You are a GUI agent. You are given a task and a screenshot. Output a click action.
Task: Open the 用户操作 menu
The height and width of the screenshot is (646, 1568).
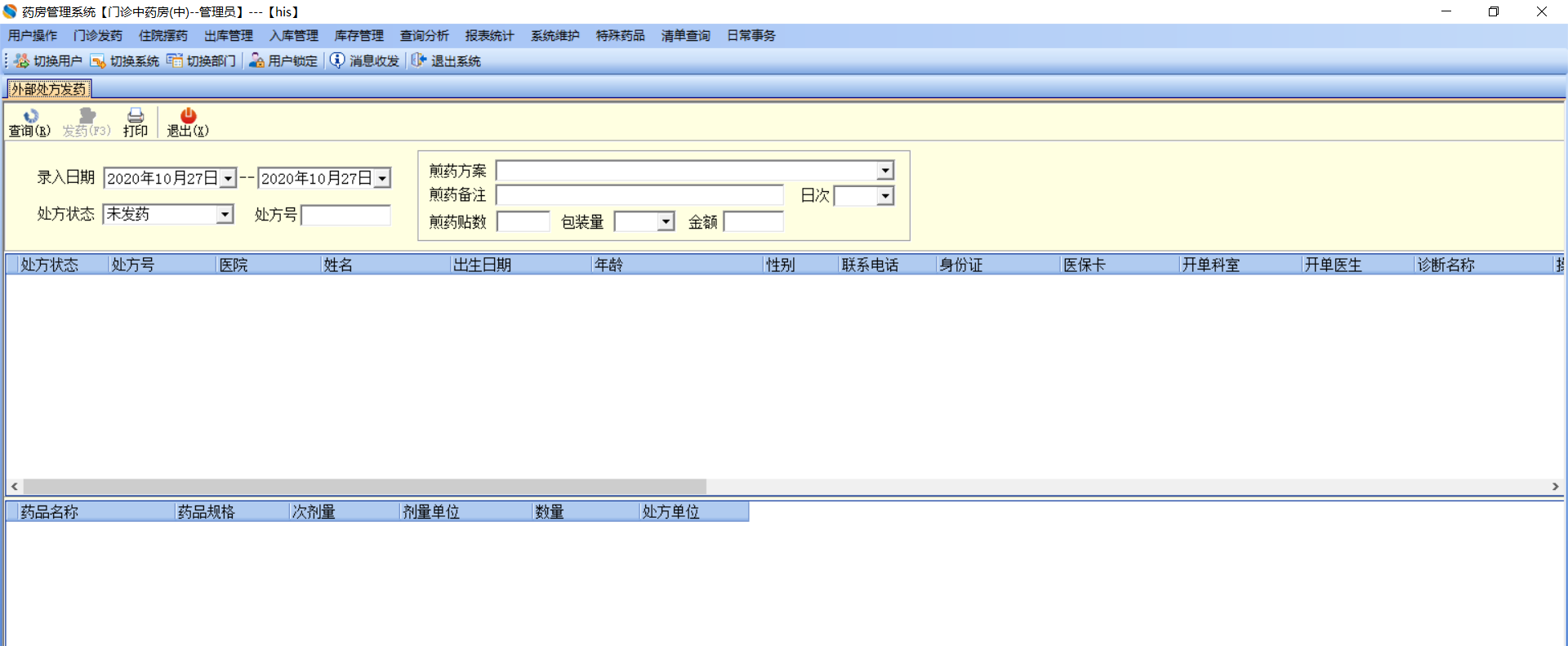coord(33,36)
